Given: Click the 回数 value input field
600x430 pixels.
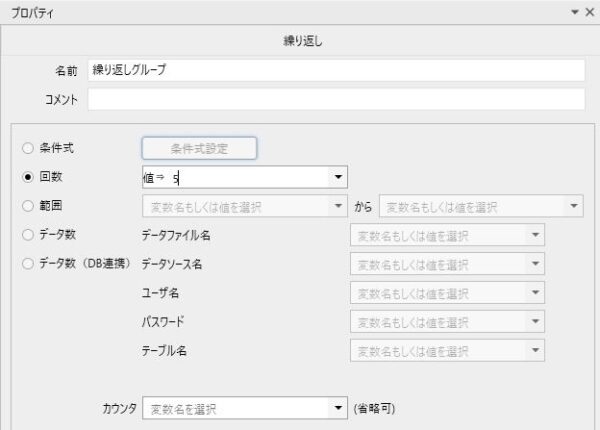Looking at the screenshot, I should (235, 178).
